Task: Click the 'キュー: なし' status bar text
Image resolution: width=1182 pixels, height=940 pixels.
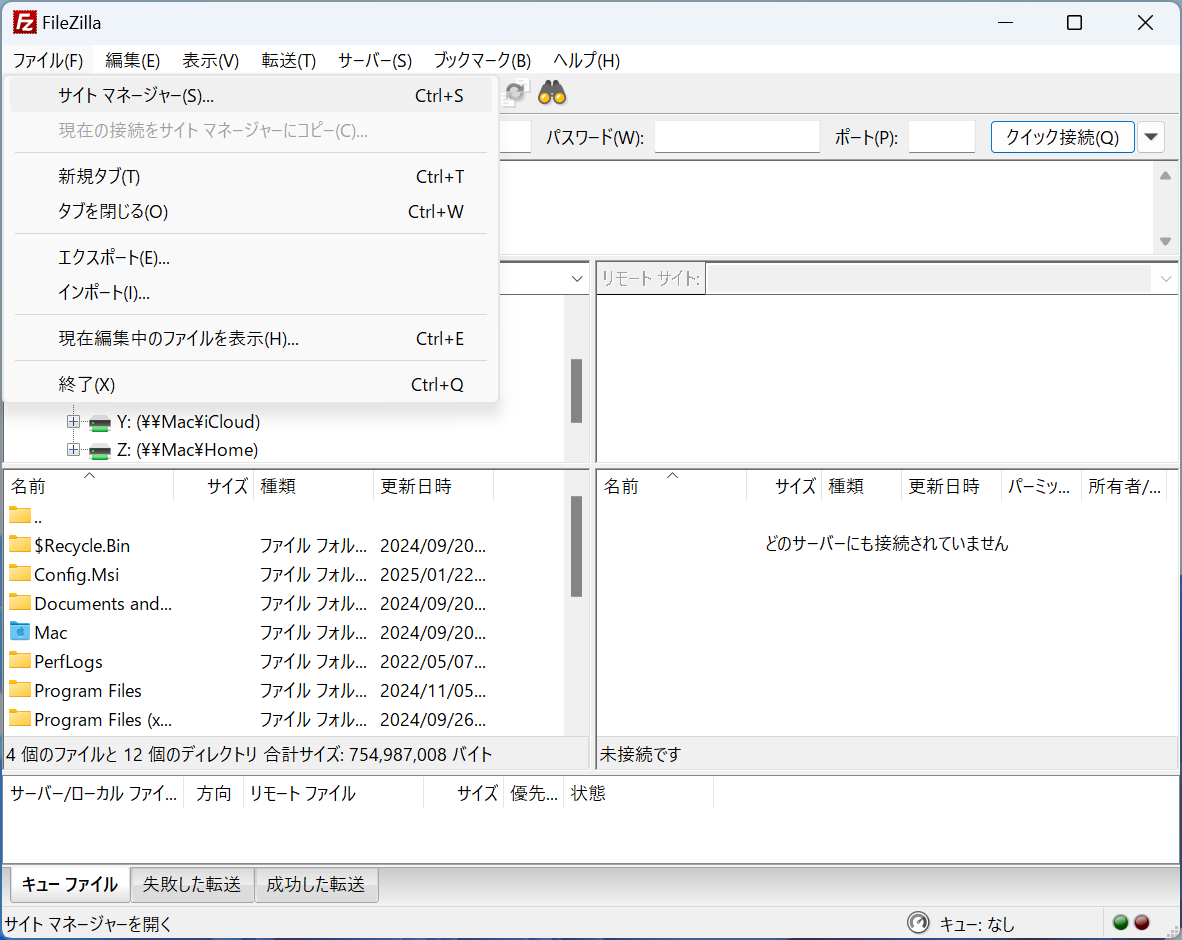Action: coord(977,924)
